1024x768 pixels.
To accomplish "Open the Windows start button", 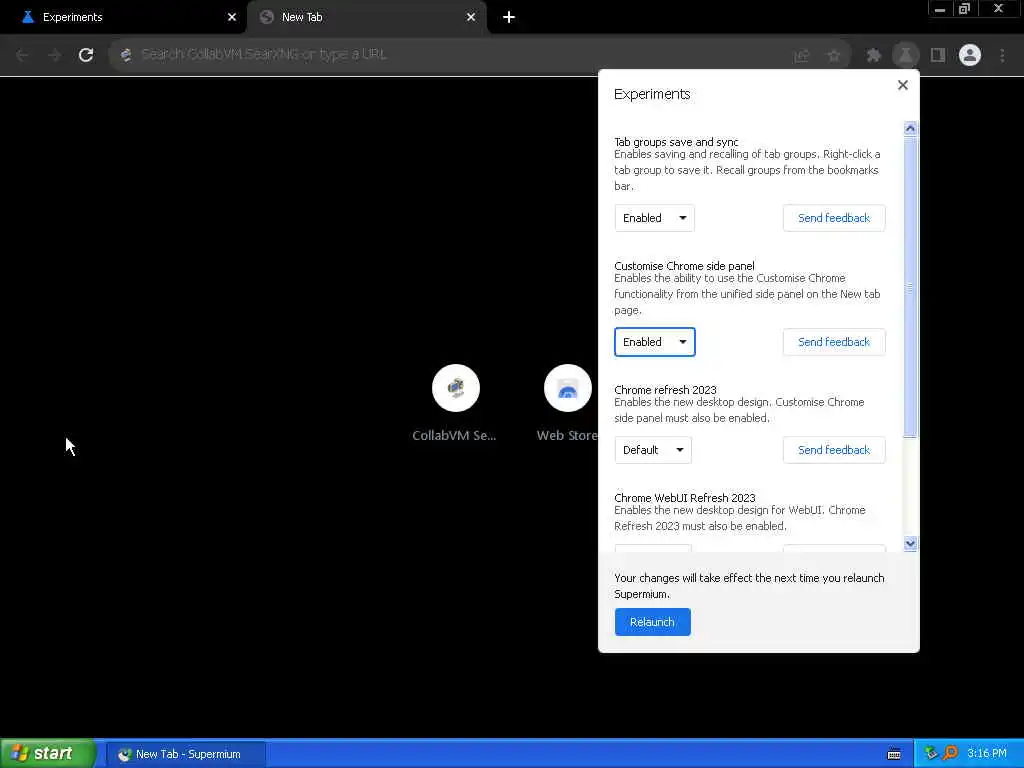I will tap(47, 754).
